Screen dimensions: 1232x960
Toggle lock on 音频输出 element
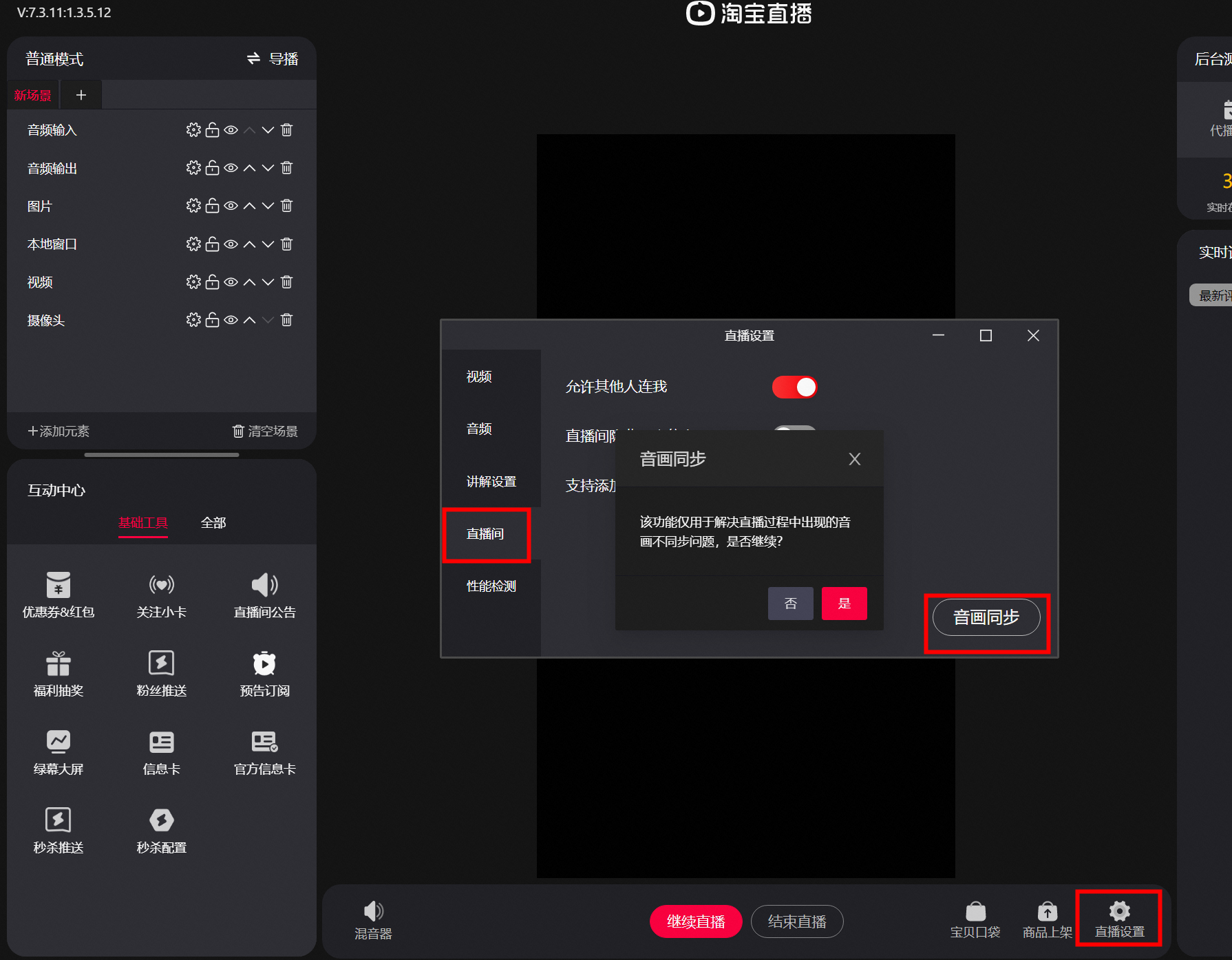212,168
